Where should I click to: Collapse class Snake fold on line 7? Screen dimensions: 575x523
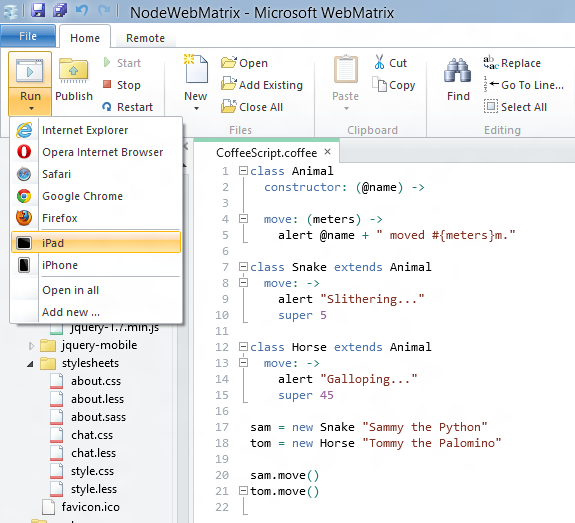[x=243, y=267]
